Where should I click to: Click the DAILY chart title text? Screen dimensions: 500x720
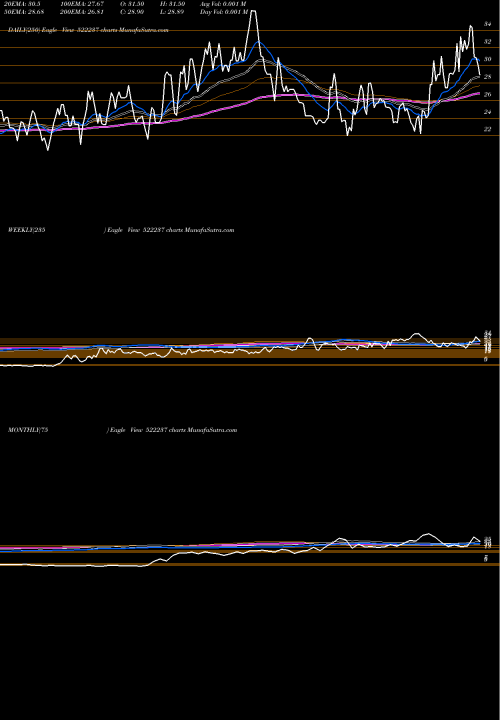[88, 30]
